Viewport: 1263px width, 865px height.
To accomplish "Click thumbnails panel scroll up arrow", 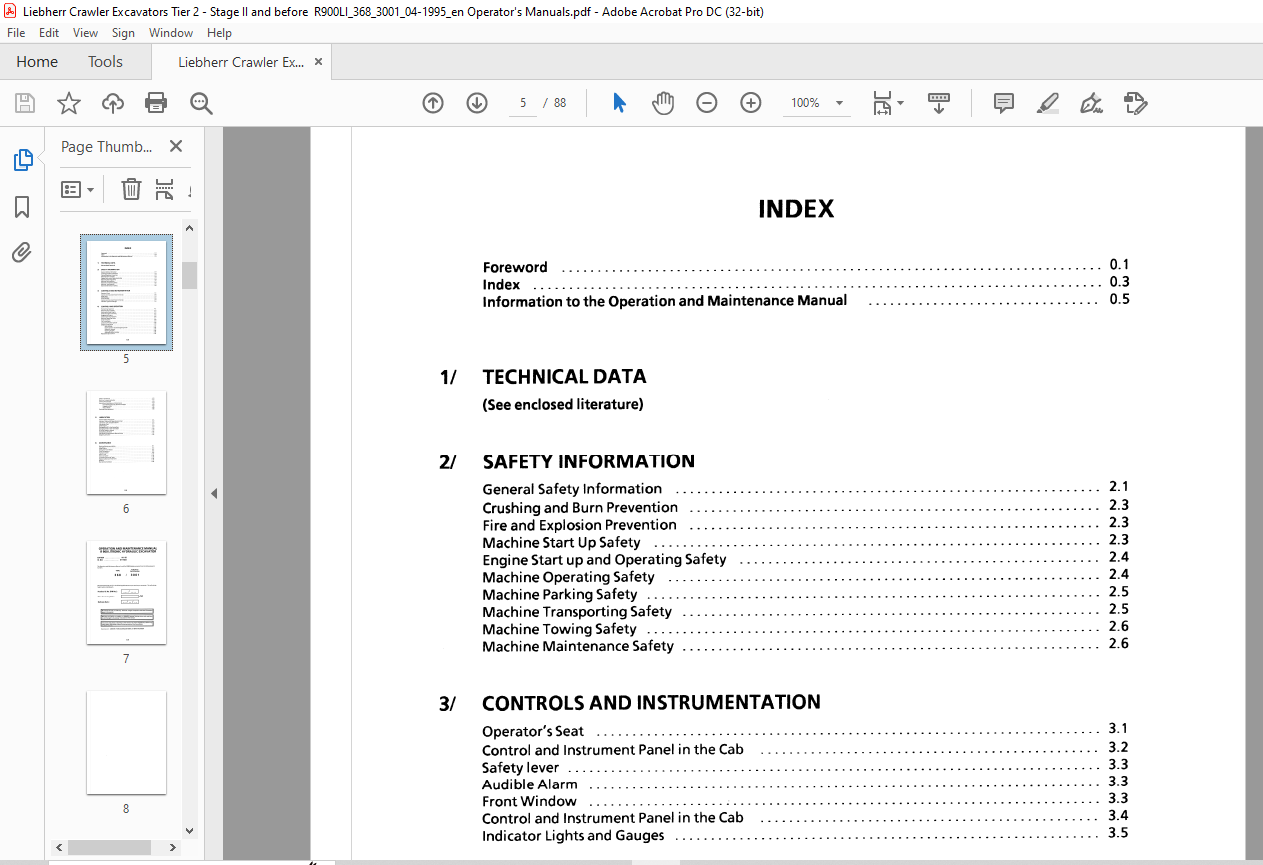I will pyautogui.click(x=189, y=229).
